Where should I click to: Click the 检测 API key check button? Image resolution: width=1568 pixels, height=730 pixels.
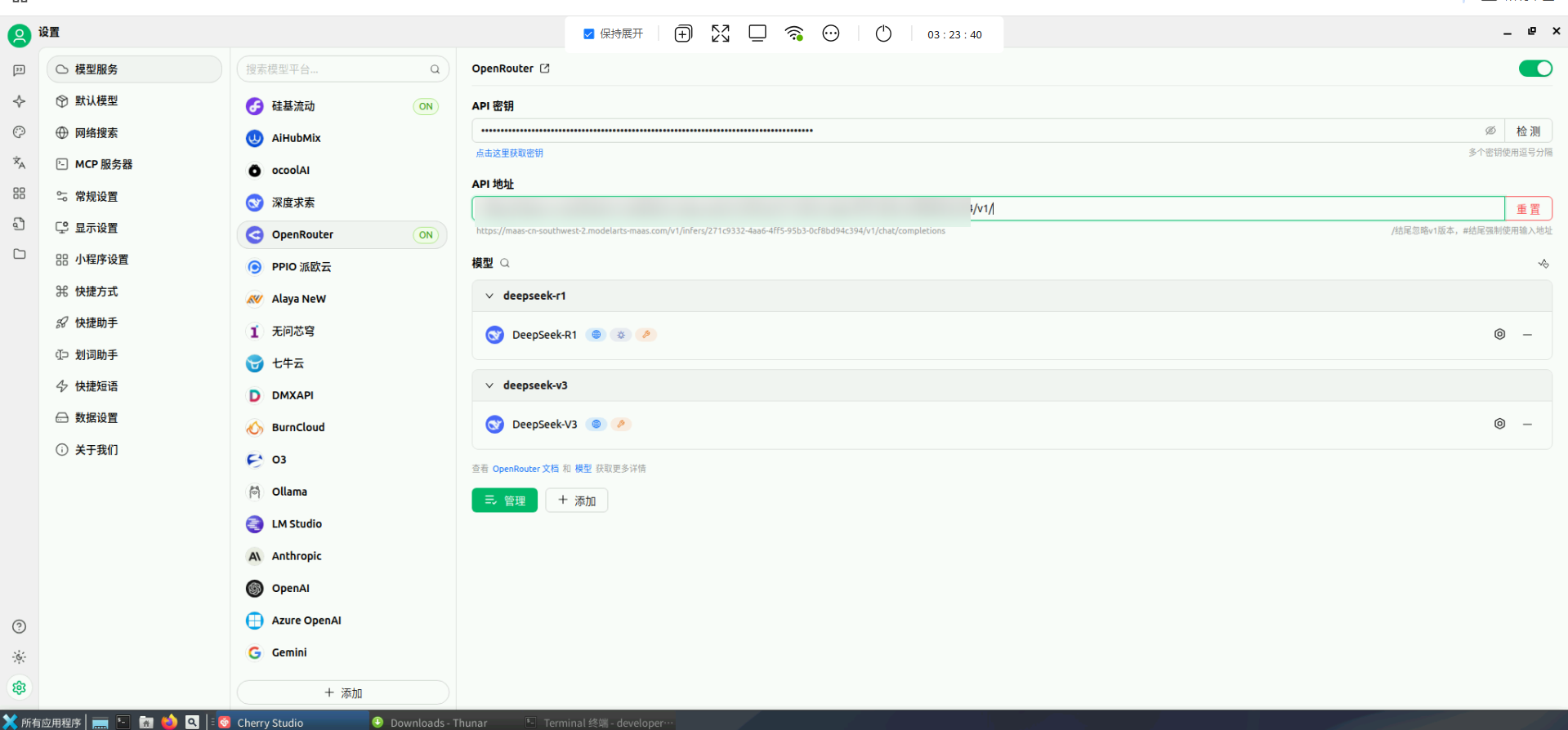[1528, 131]
